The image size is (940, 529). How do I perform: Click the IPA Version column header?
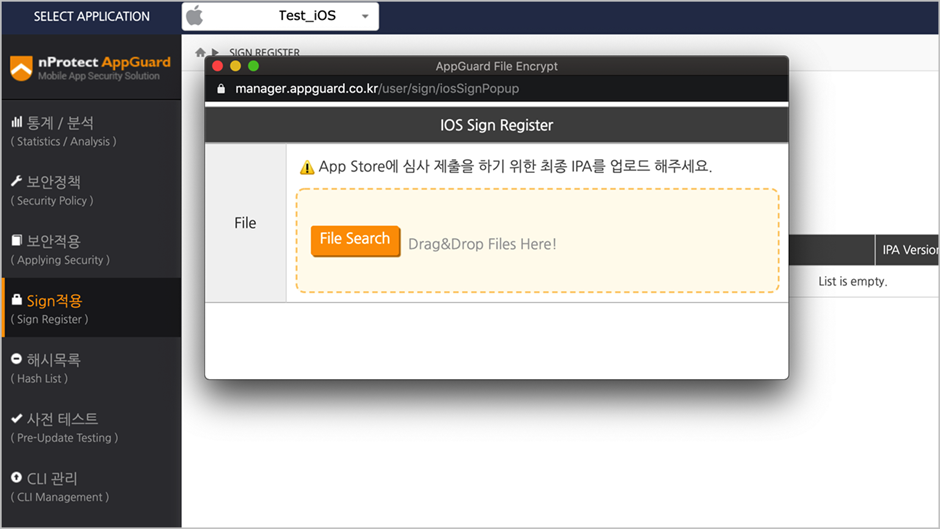908,250
